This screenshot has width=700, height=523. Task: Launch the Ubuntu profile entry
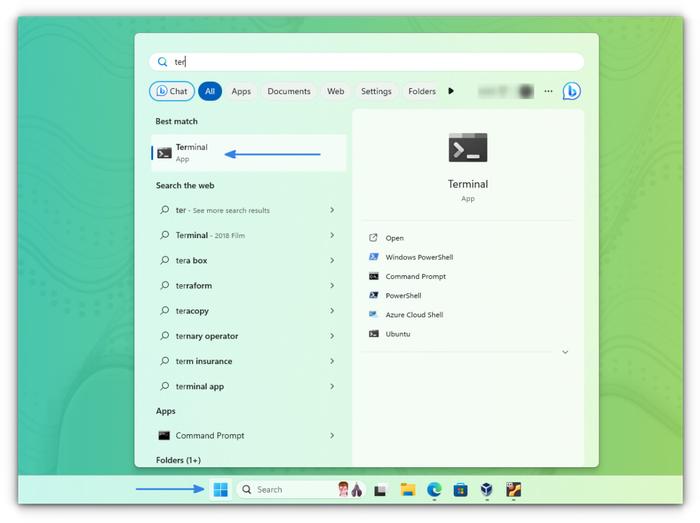397,334
